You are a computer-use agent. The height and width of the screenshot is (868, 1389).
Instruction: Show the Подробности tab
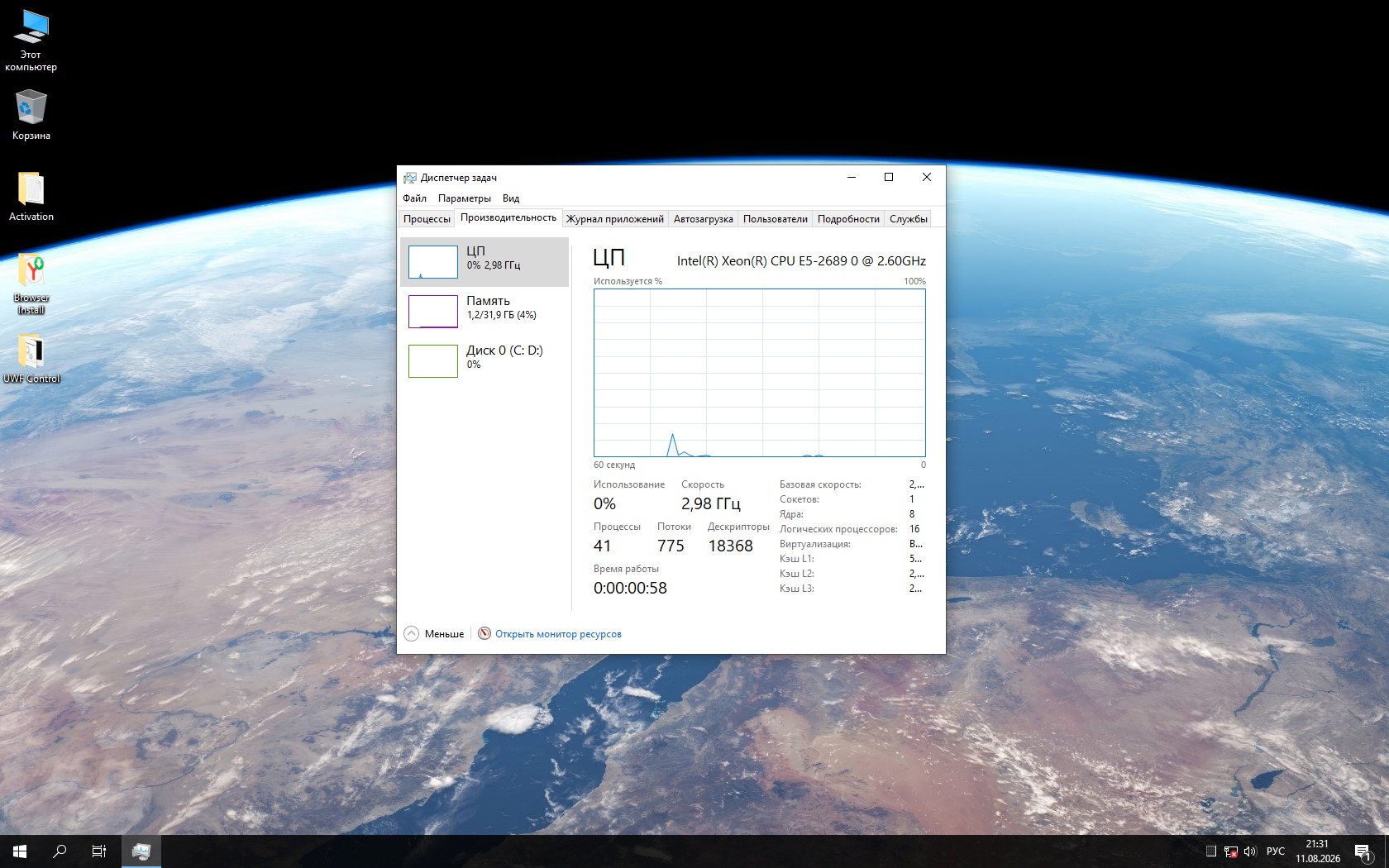tap(848, 219)
